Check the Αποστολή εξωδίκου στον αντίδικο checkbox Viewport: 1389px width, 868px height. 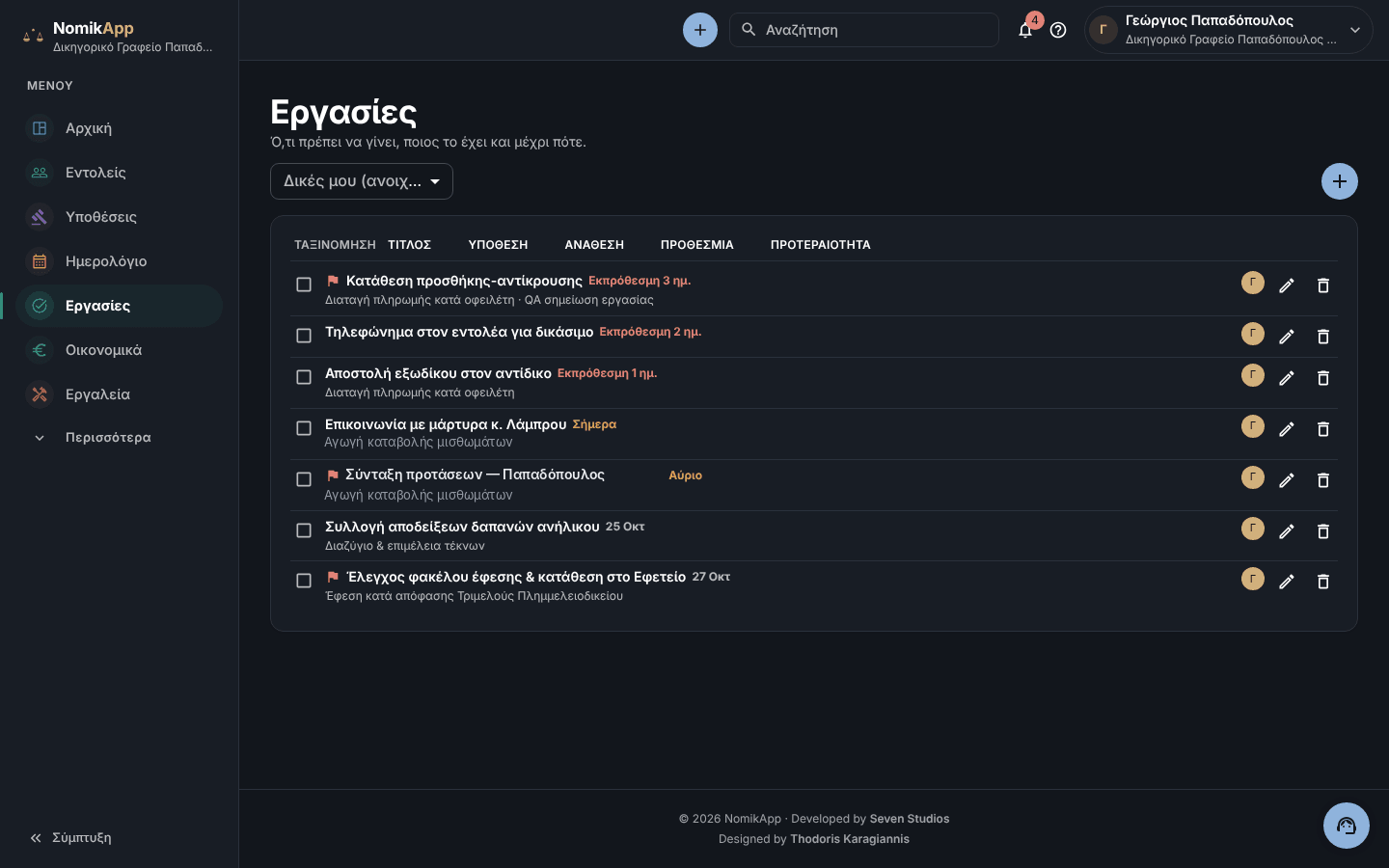(x=304, y=377)
